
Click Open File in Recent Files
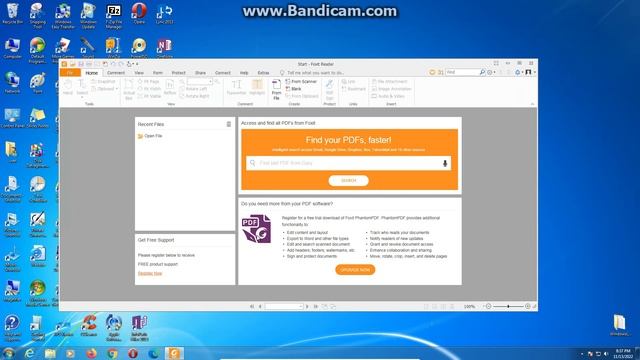(x=150, y=136)
